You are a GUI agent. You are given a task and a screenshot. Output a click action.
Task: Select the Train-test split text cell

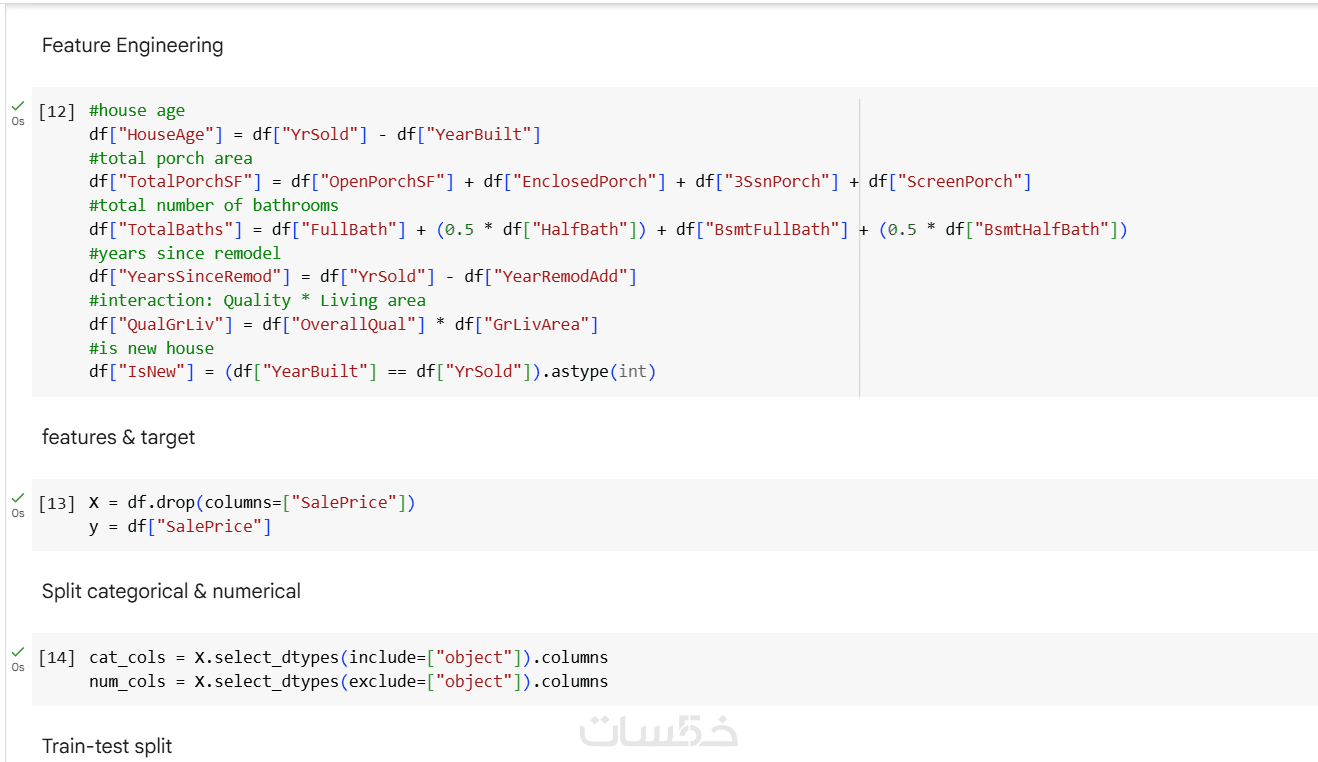(x=107, y=746)
